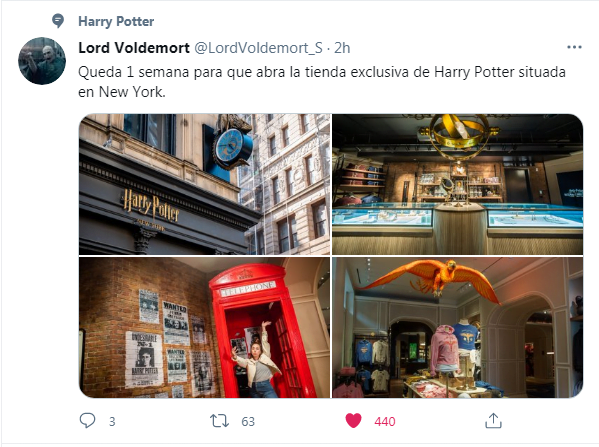Open the store counter interior photo

457,184
